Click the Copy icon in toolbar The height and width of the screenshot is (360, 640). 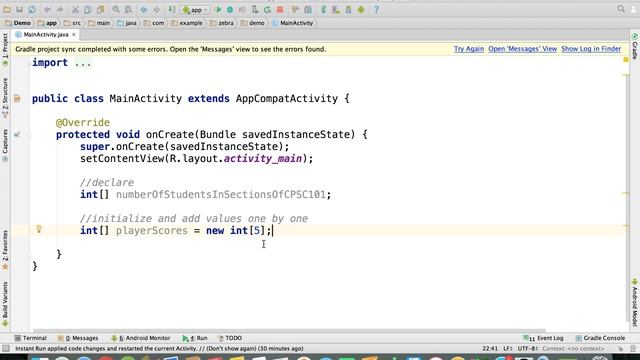pos(87,9)
